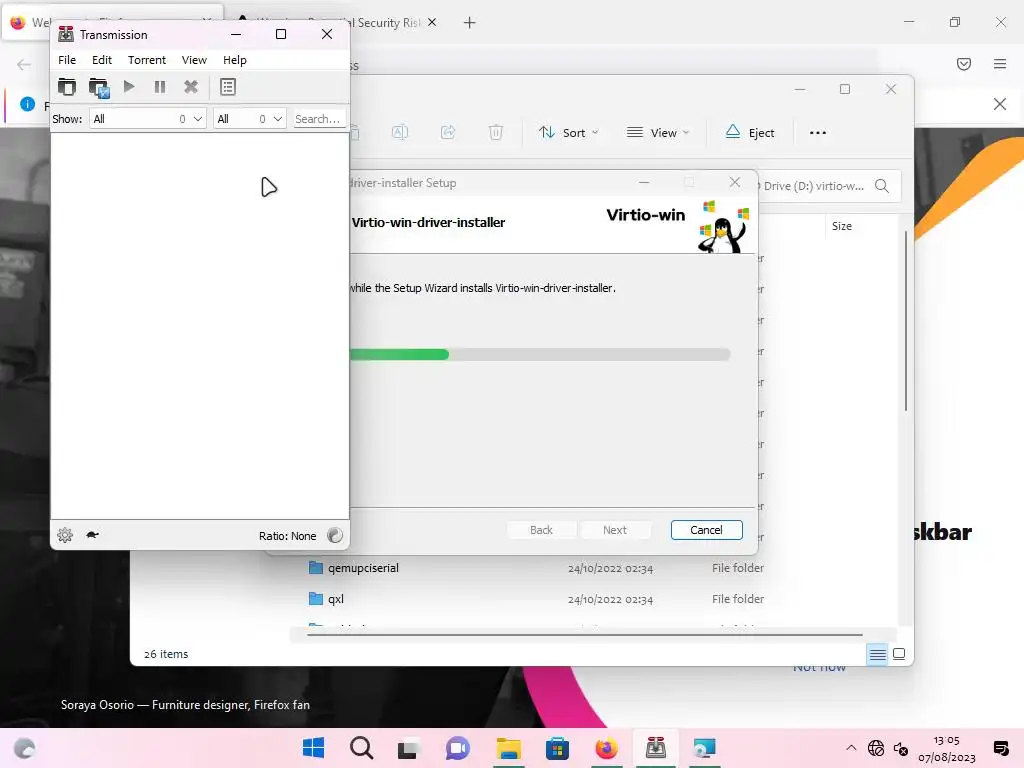Dismiss the Firefox notification bar X
Image resolution: width=1024 pixels, height=768 pixels.
click(x=1000, y=104)
